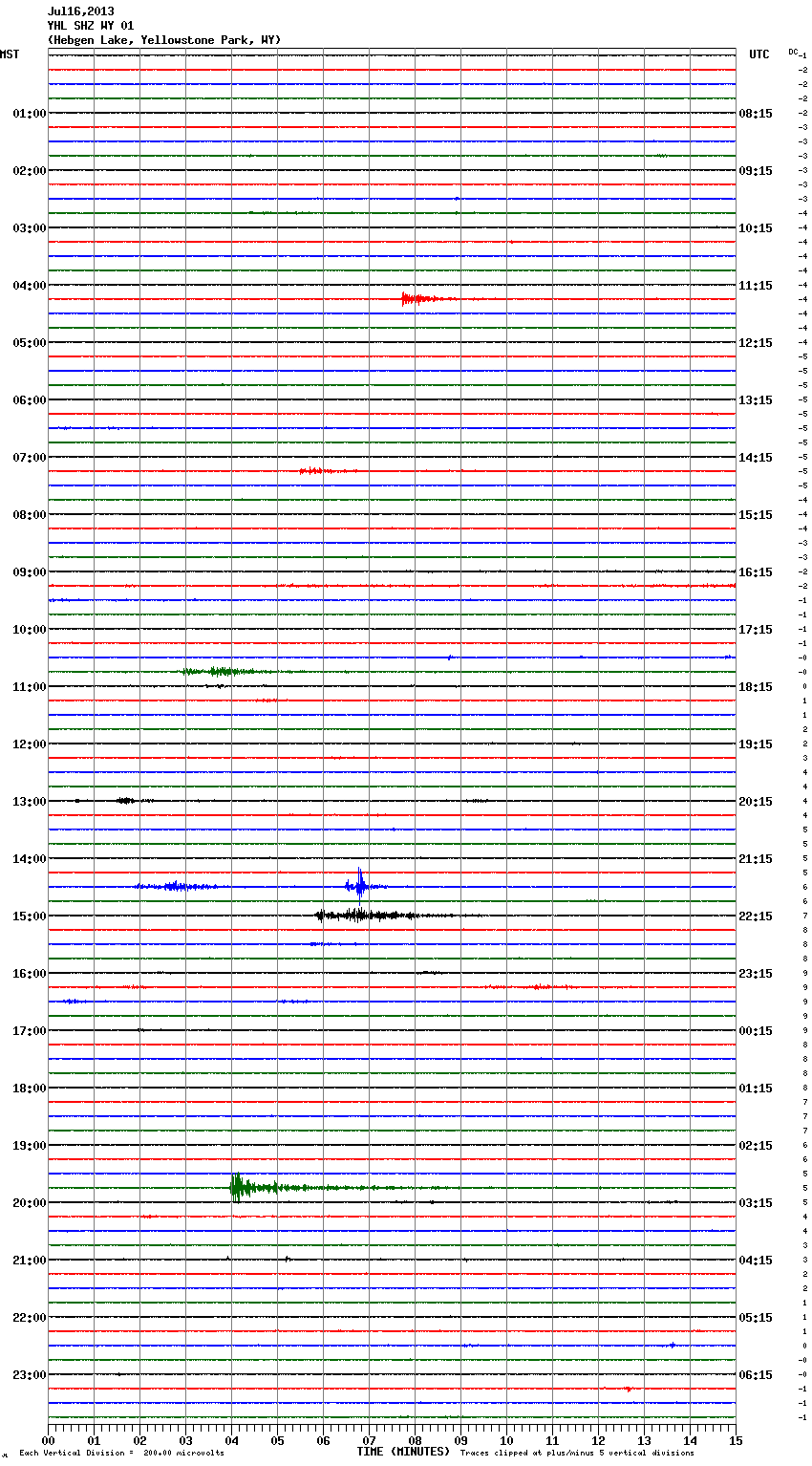Viewport: 812px width, 1466px height.
Task: Click the "MST" column header
Action: tap(10, 54)
